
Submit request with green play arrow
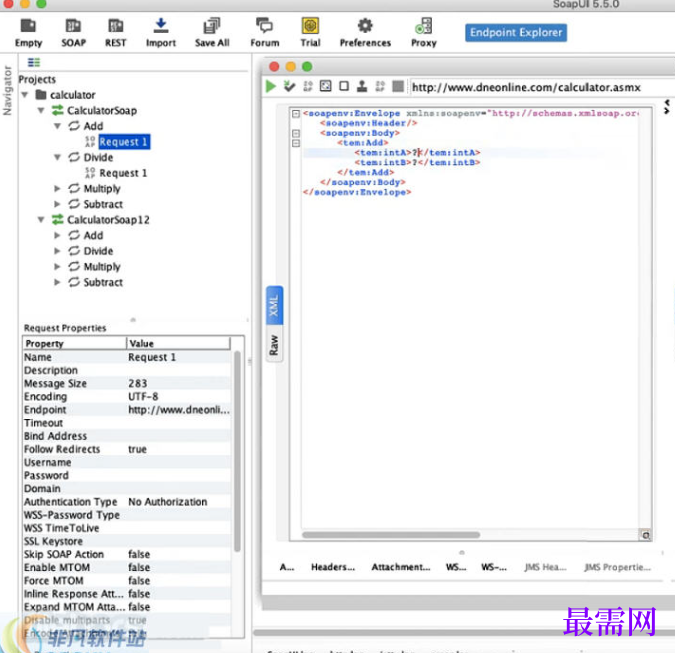coord(271,87)
